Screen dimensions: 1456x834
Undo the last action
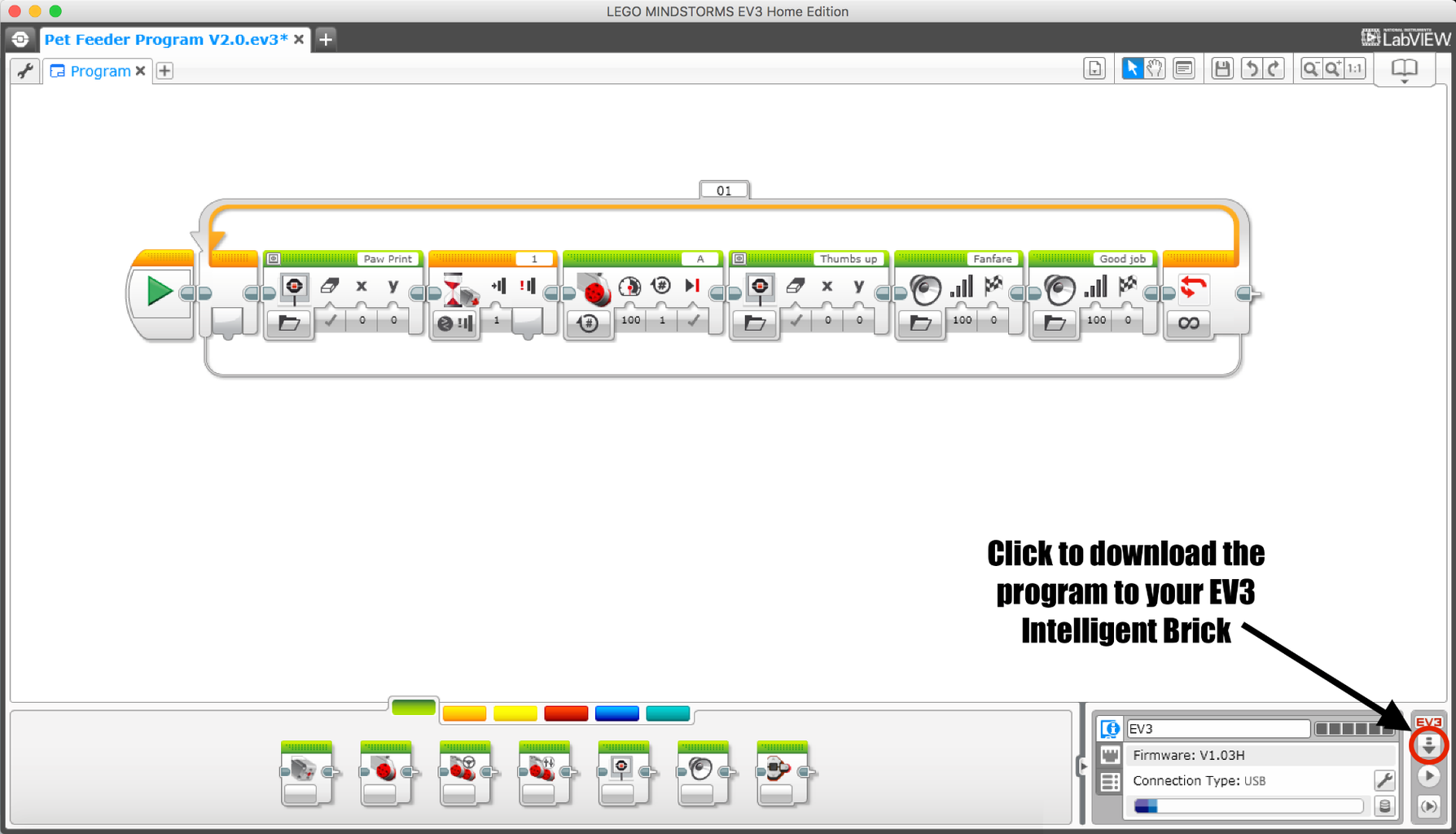[x=1252, y=68]
